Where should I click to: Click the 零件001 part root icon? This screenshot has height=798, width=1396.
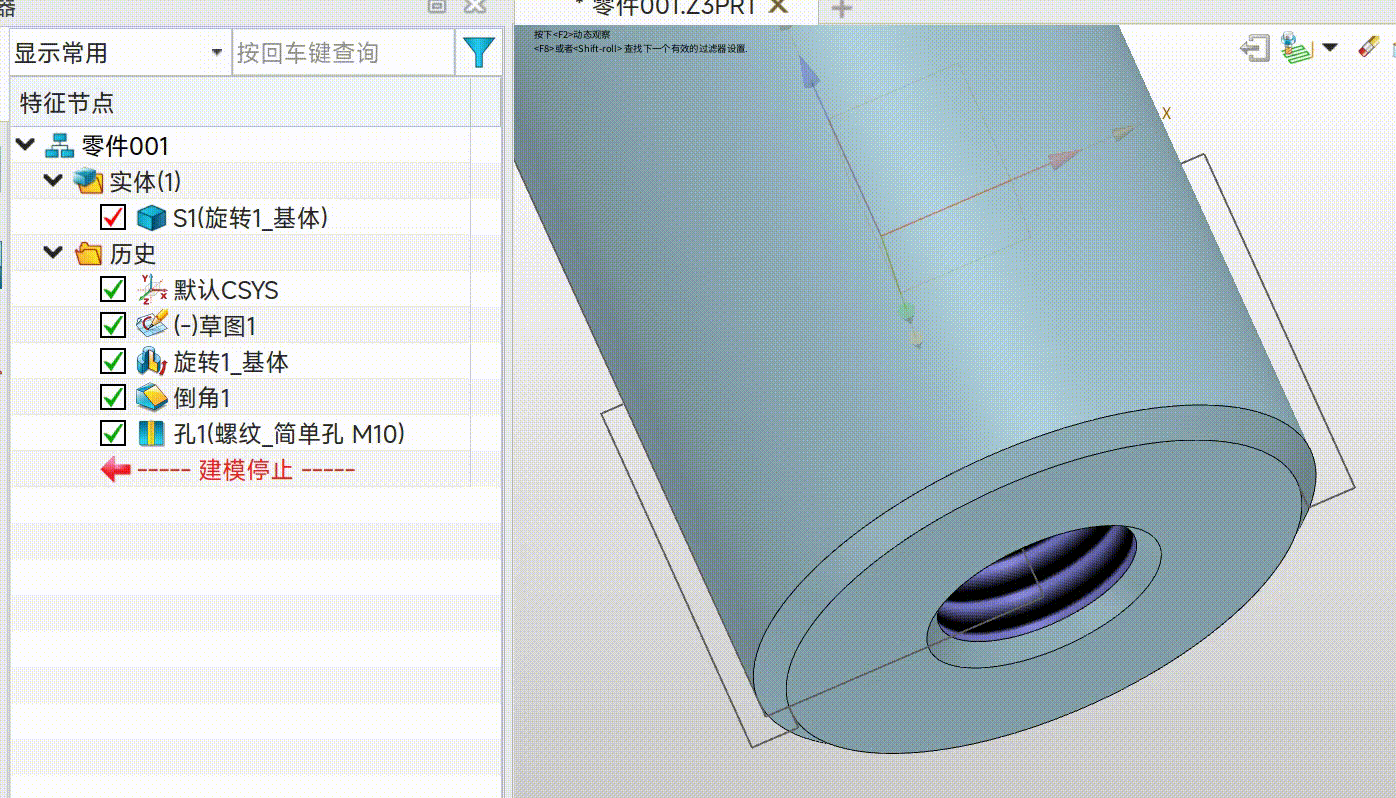(x=60, y=146)
